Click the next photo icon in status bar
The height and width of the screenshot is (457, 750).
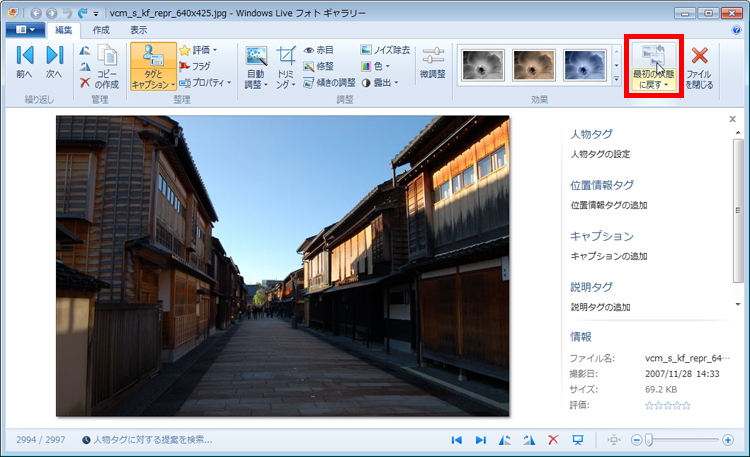click(481, 440)
